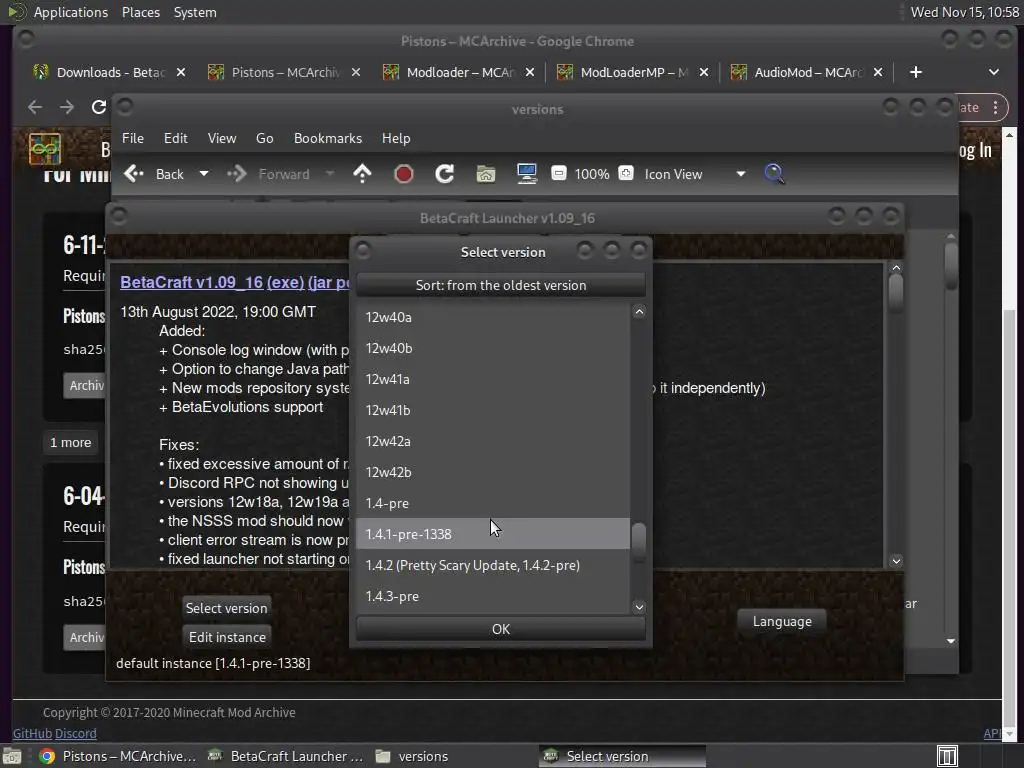1024x768 pixels.
Task: Open Chrome three-dot menu
Action: tap(995, 107)
